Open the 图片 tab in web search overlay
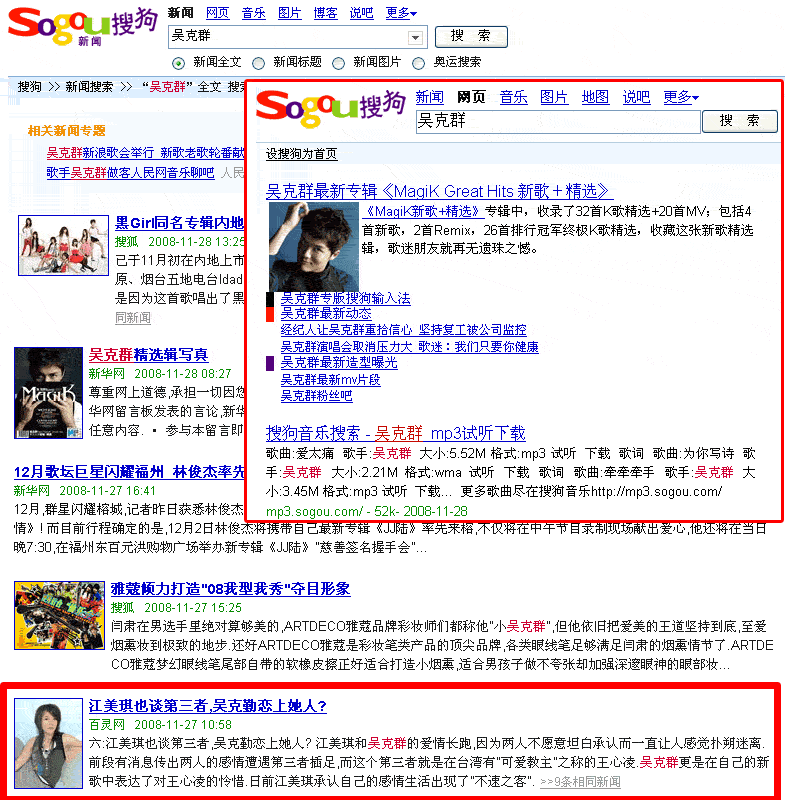Image resolution: width=785 pixels, height=800 pixels. click(554, 97)
